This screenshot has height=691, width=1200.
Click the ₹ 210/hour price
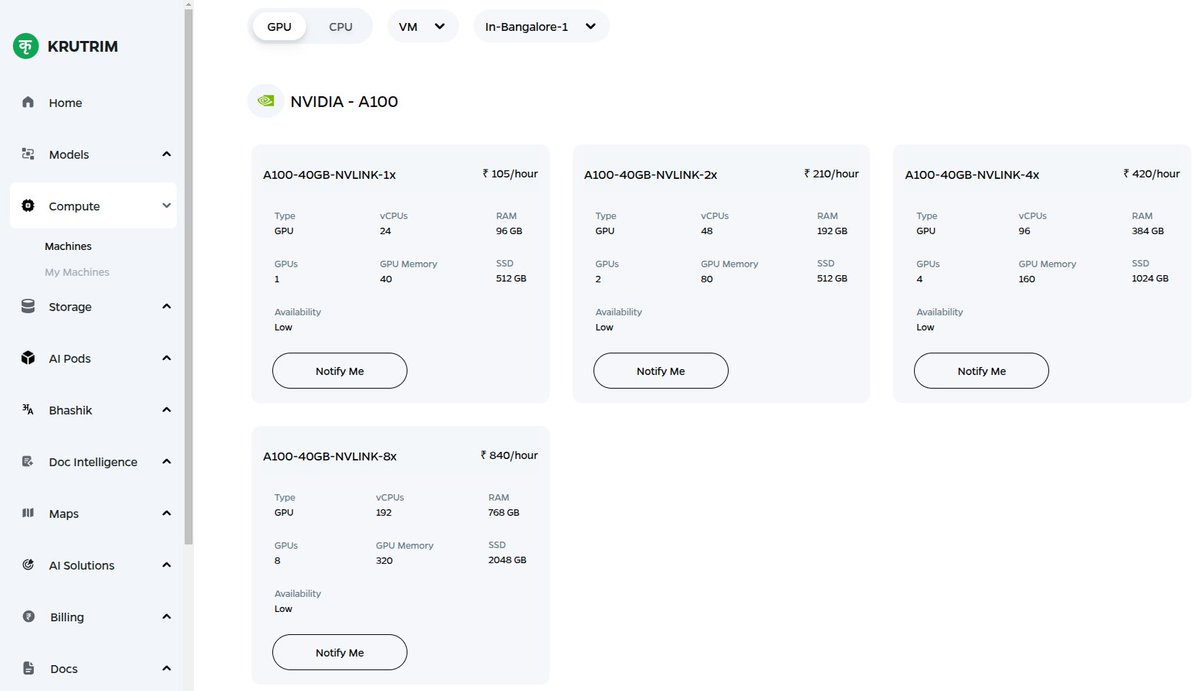(x=831, y=173)
